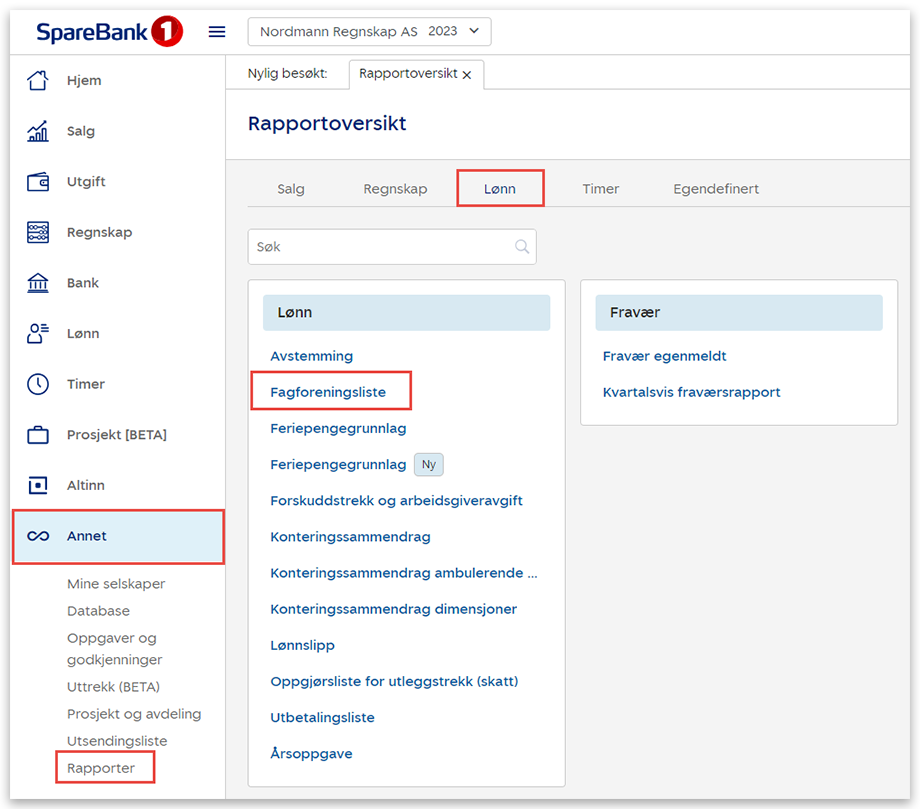920x809 pixels.
Task: Click the Altinn square icon
Action: (x=38, y=485)
